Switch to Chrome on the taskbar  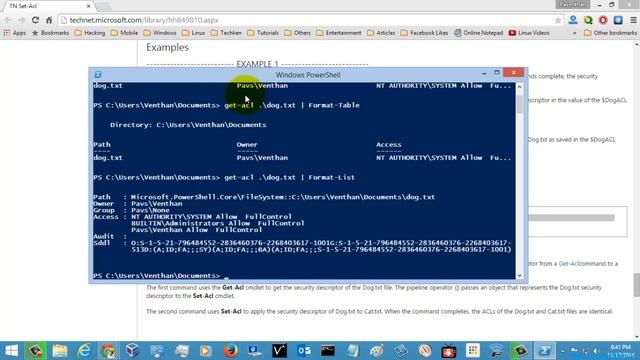pos(108,351)
